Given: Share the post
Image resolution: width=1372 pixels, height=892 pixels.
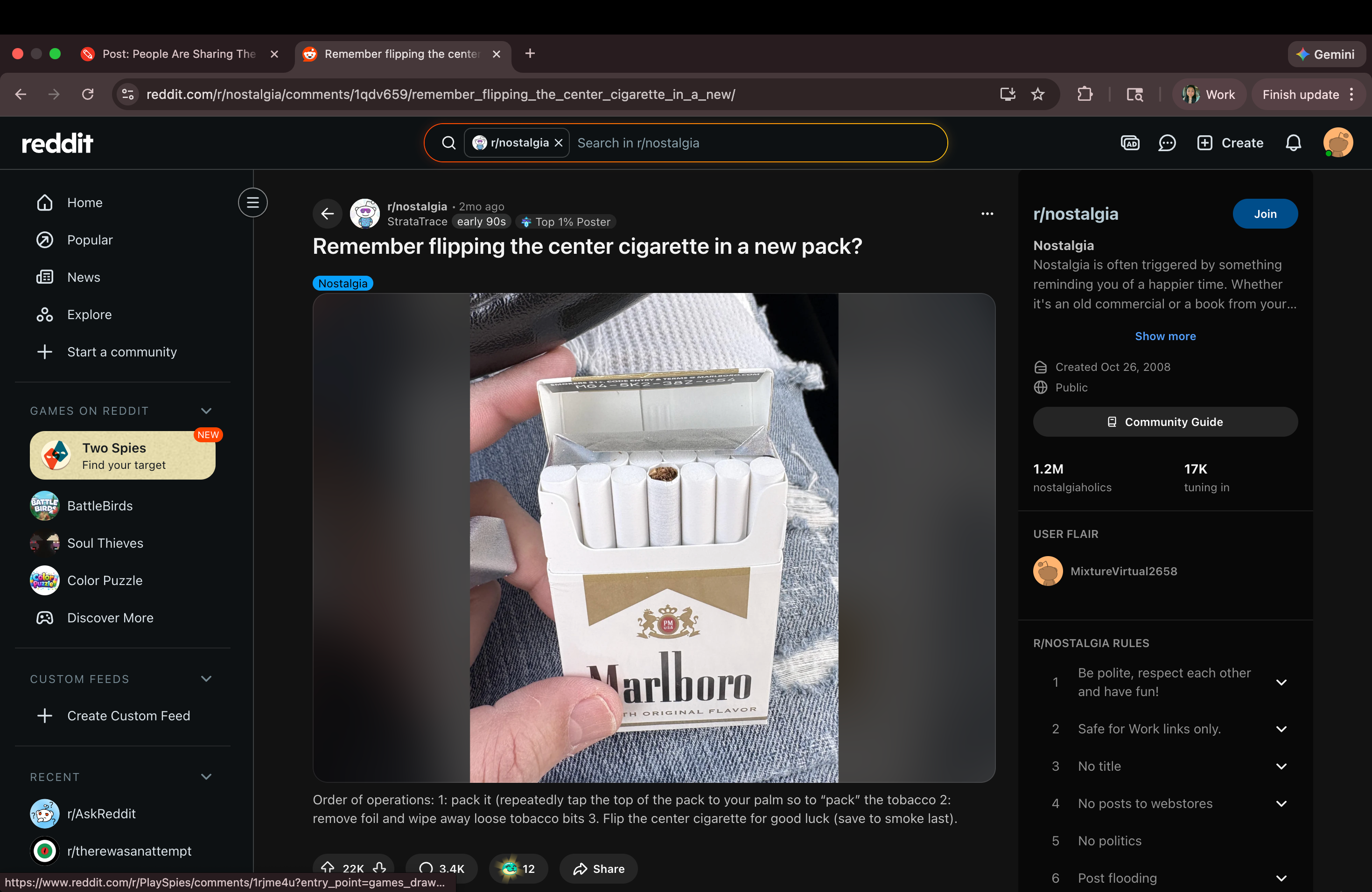Looking at the screenshot, I should click(x=598, y=868).
